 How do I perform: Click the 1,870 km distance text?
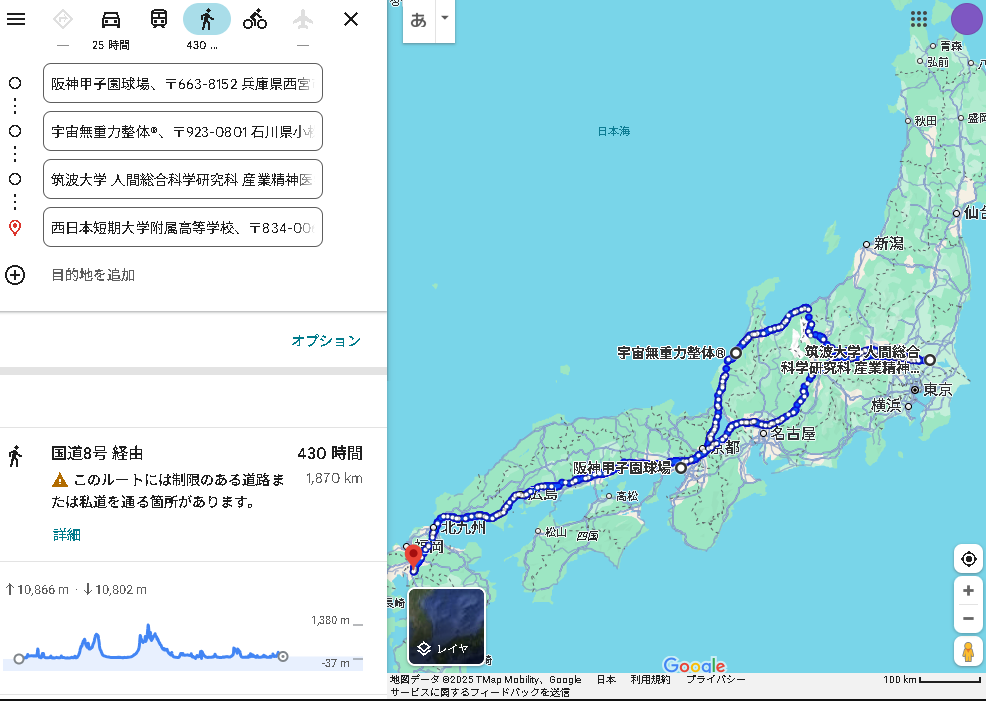pyautogui.click(x=334, y=478)
